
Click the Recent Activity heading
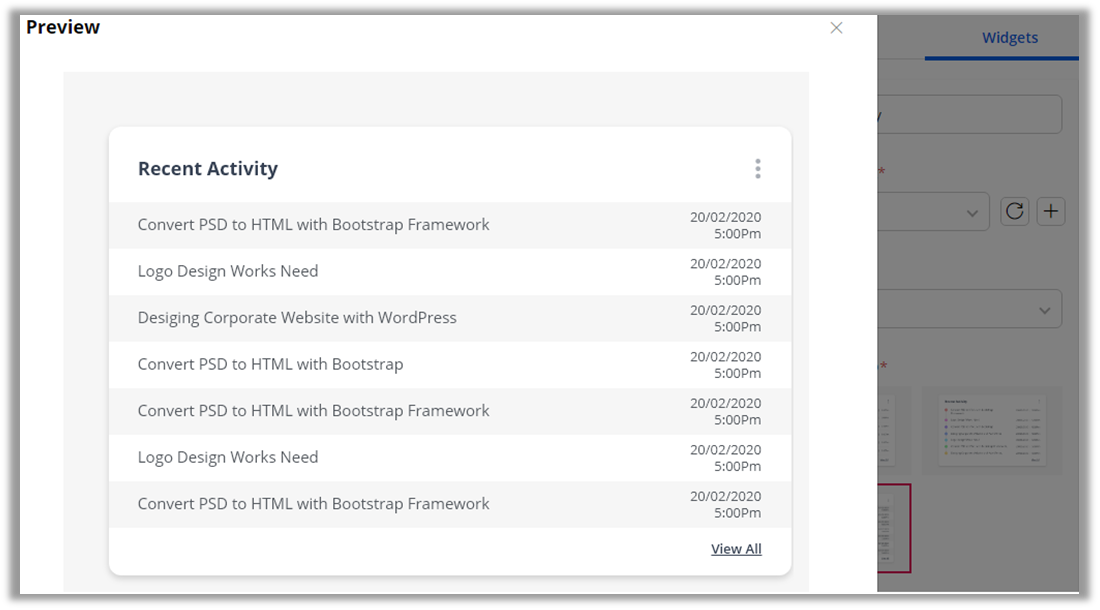coord(208,169)
